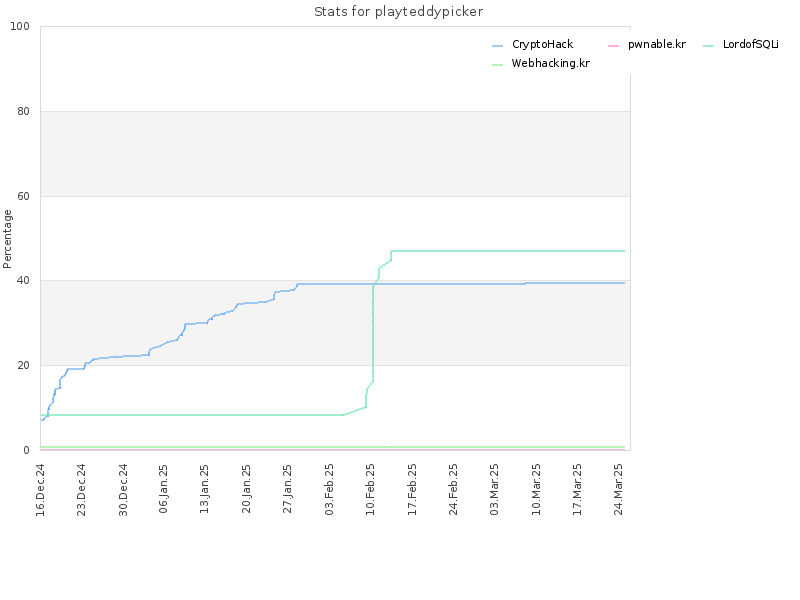Click the steep LordofSQLi rise at 10.Feb.25

coord(373,334)
